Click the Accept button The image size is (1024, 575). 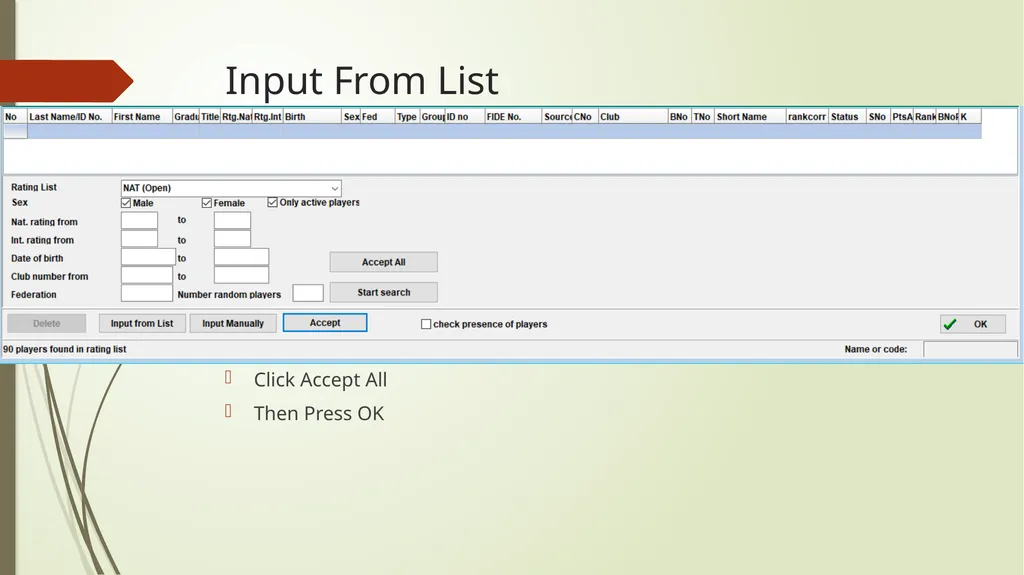[x=325, y=323]
